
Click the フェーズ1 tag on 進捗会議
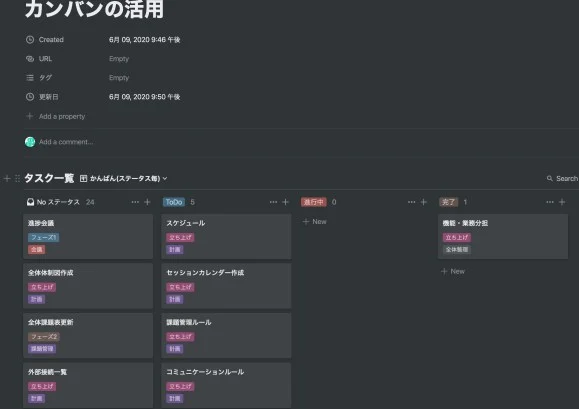44,237
